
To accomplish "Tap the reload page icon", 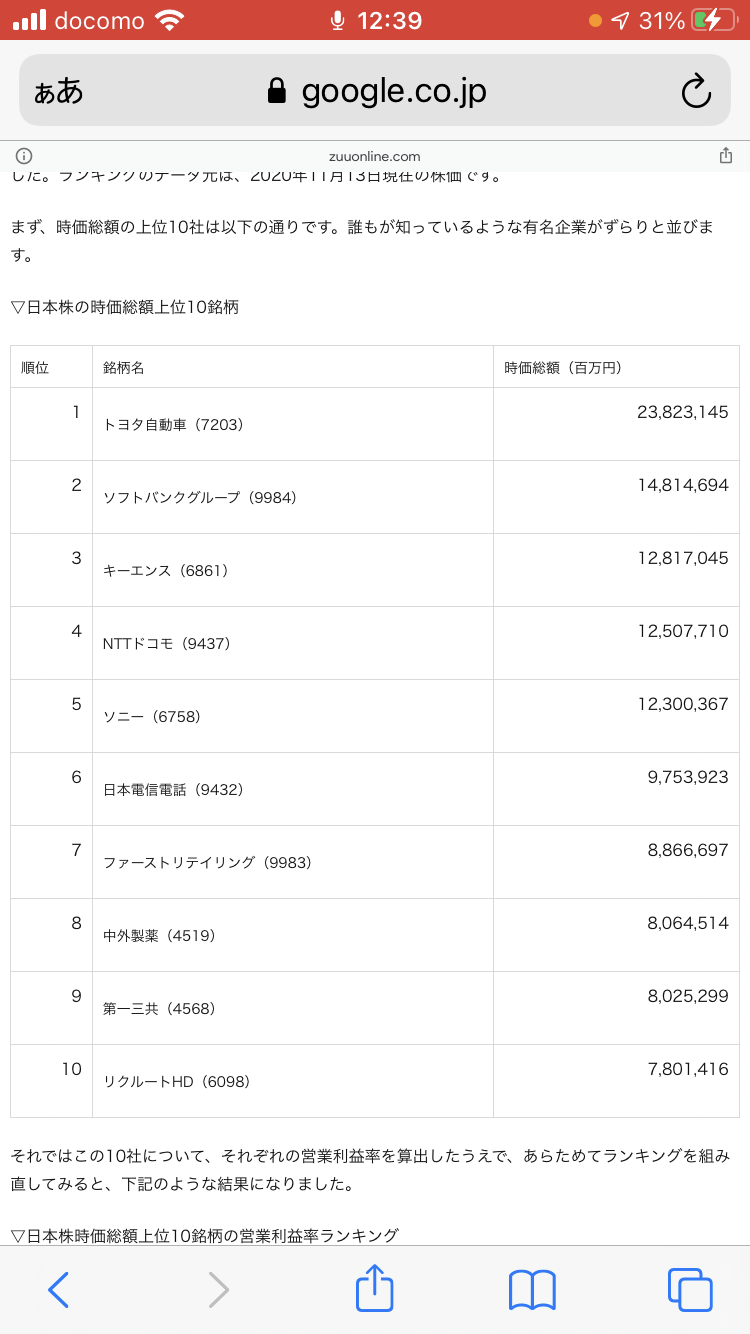I will point(695,91).
